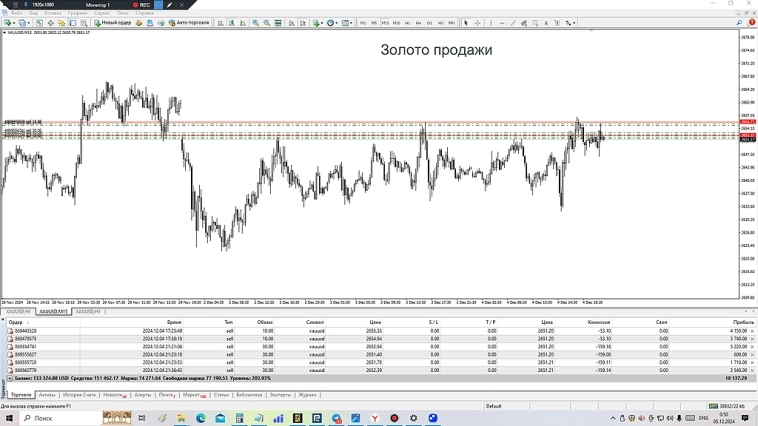This screenshot has width=758, height=426.
Task: Open the indicators list dropdown
Action: pyautogui.click(x=322, y=22)
